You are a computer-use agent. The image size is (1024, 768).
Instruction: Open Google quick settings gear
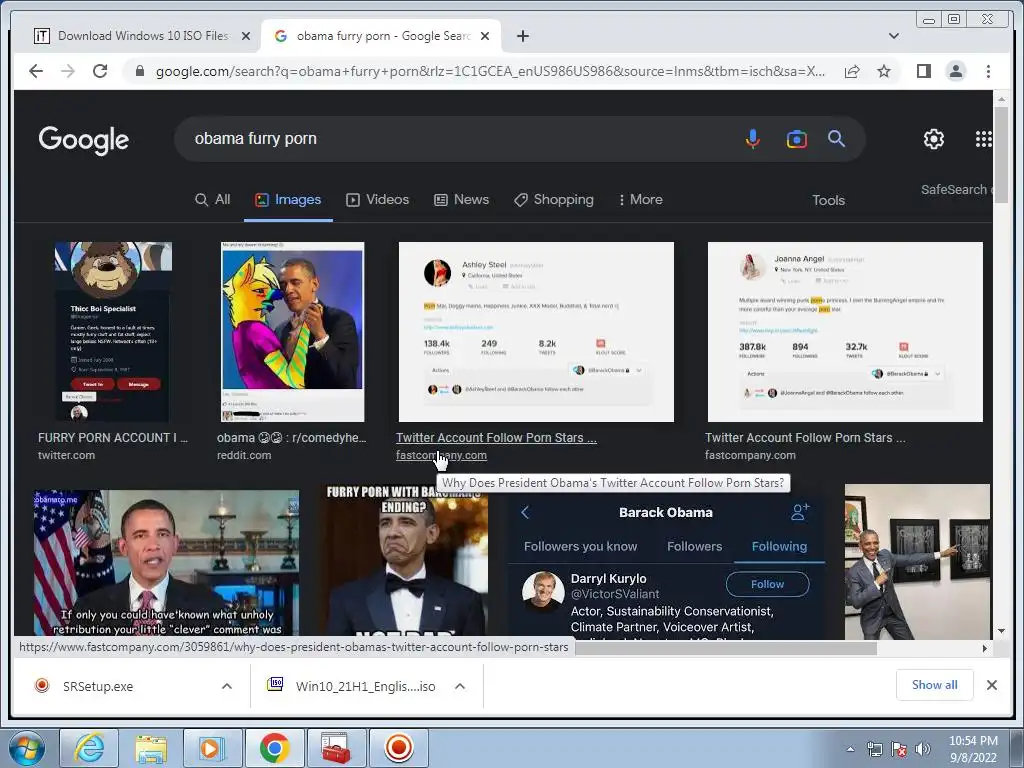(934, 139)
